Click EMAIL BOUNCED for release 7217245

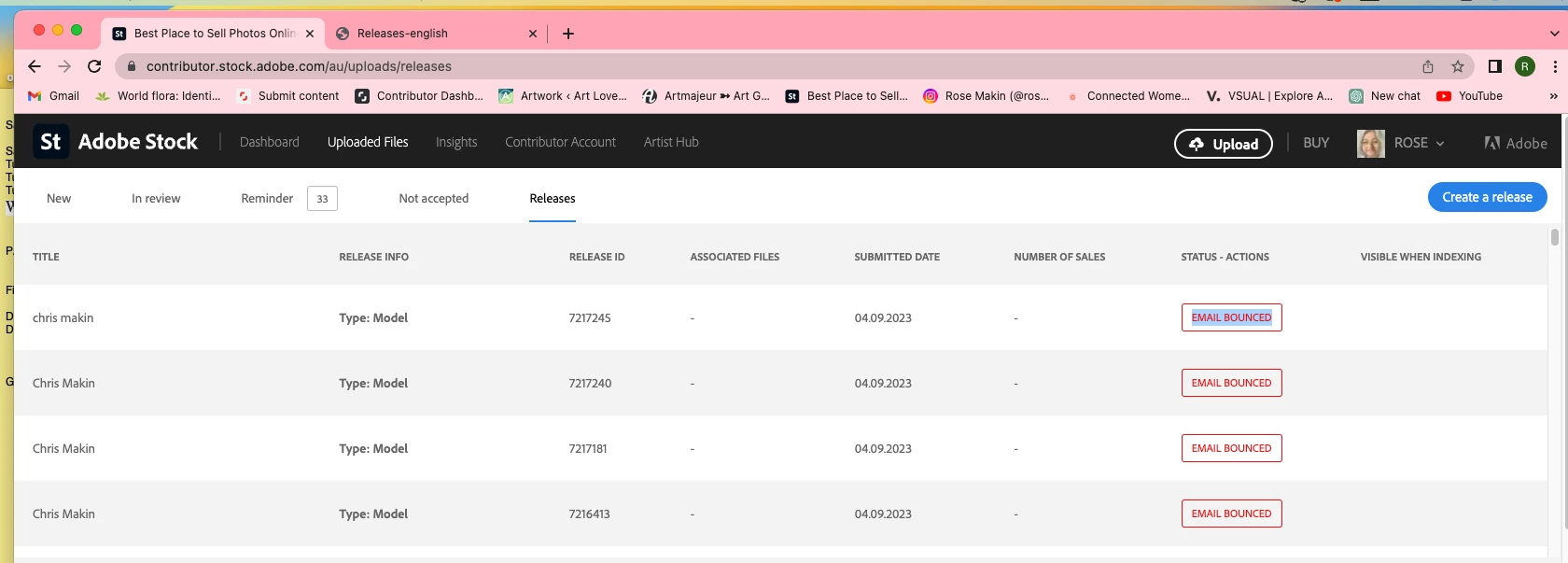pyautogui.click(x=1232, y=317)
